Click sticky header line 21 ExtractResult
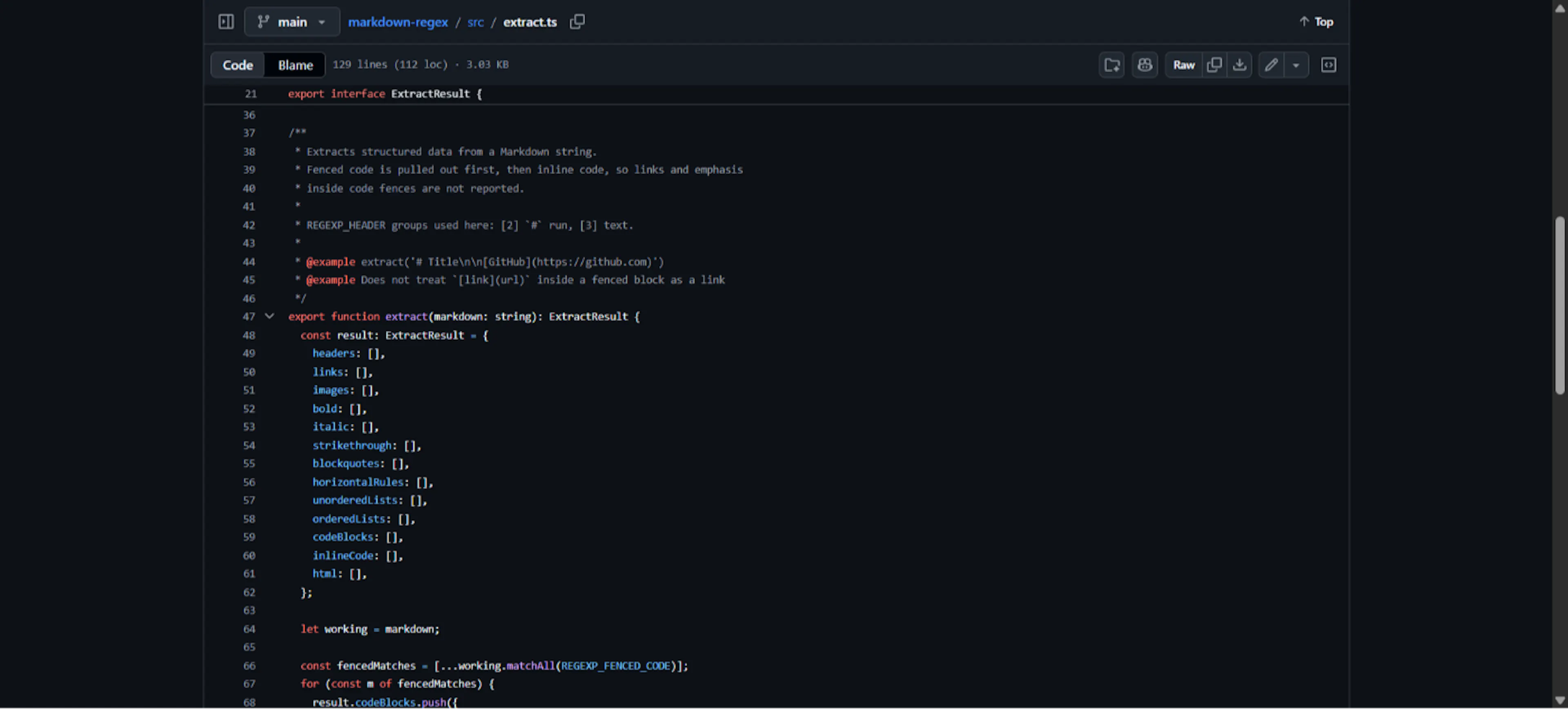This screenshot has width=1568, height=709. click(775, 94)
